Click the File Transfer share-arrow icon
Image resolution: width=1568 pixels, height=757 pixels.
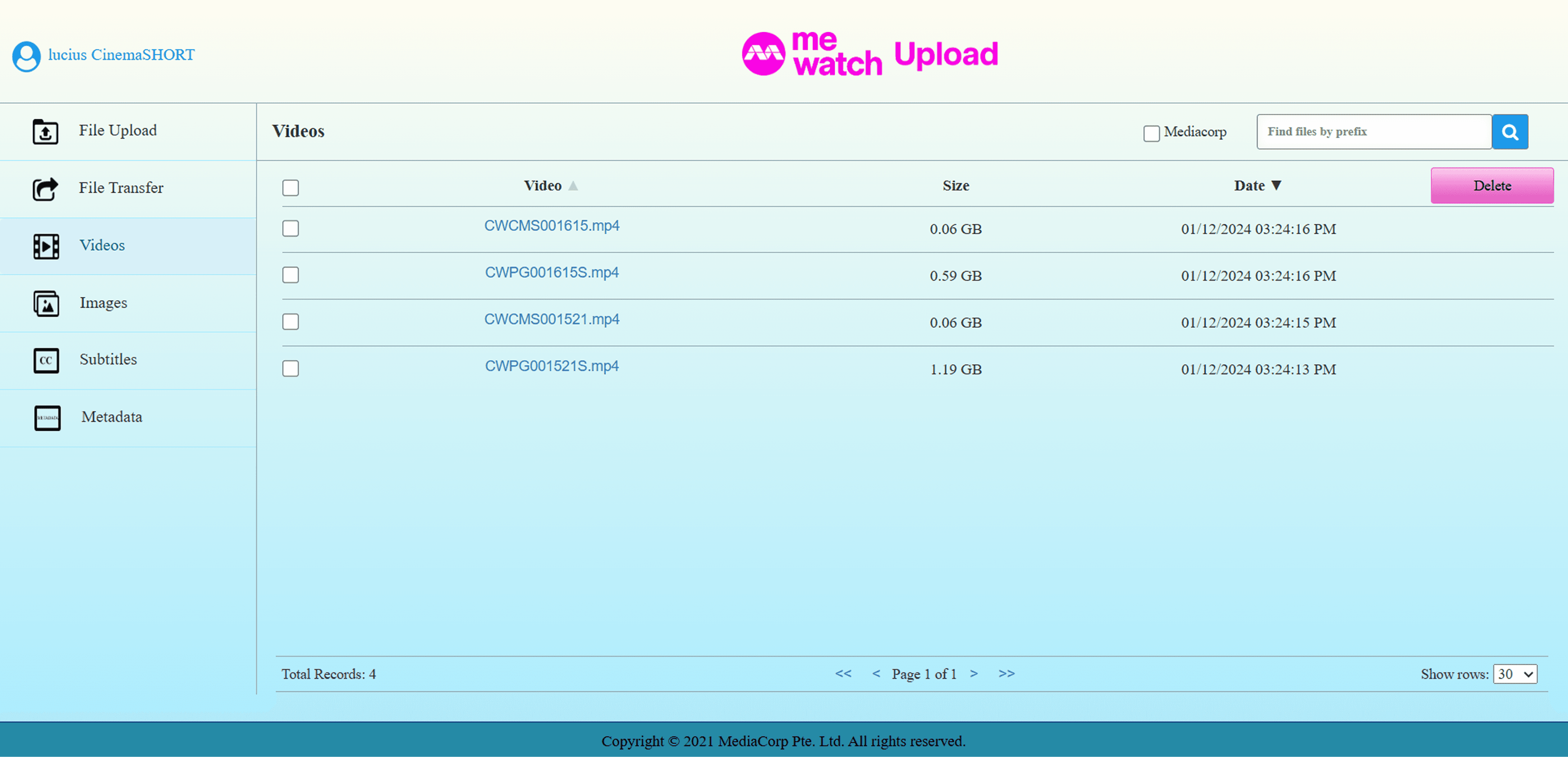46,189
